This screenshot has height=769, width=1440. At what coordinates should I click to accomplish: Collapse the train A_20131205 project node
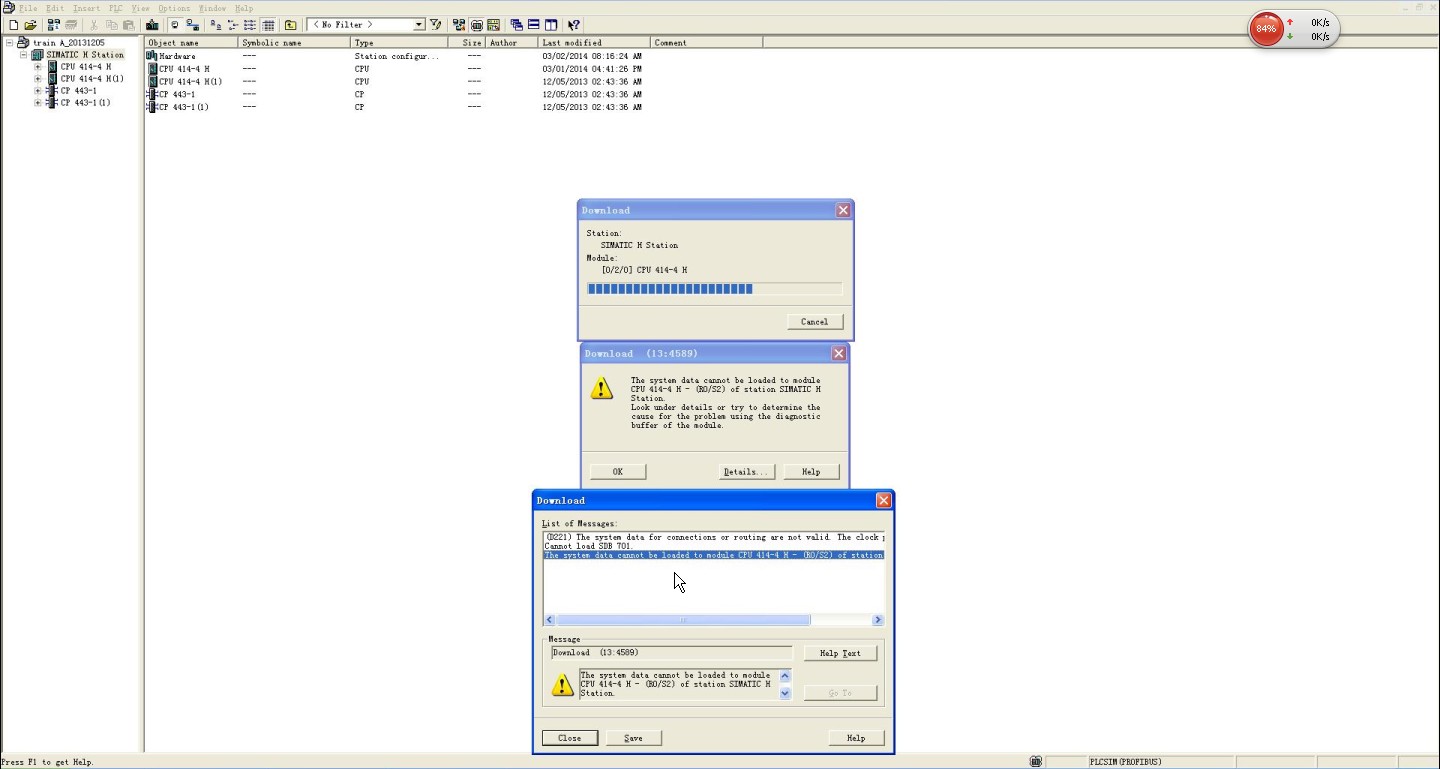coord(9,43)
